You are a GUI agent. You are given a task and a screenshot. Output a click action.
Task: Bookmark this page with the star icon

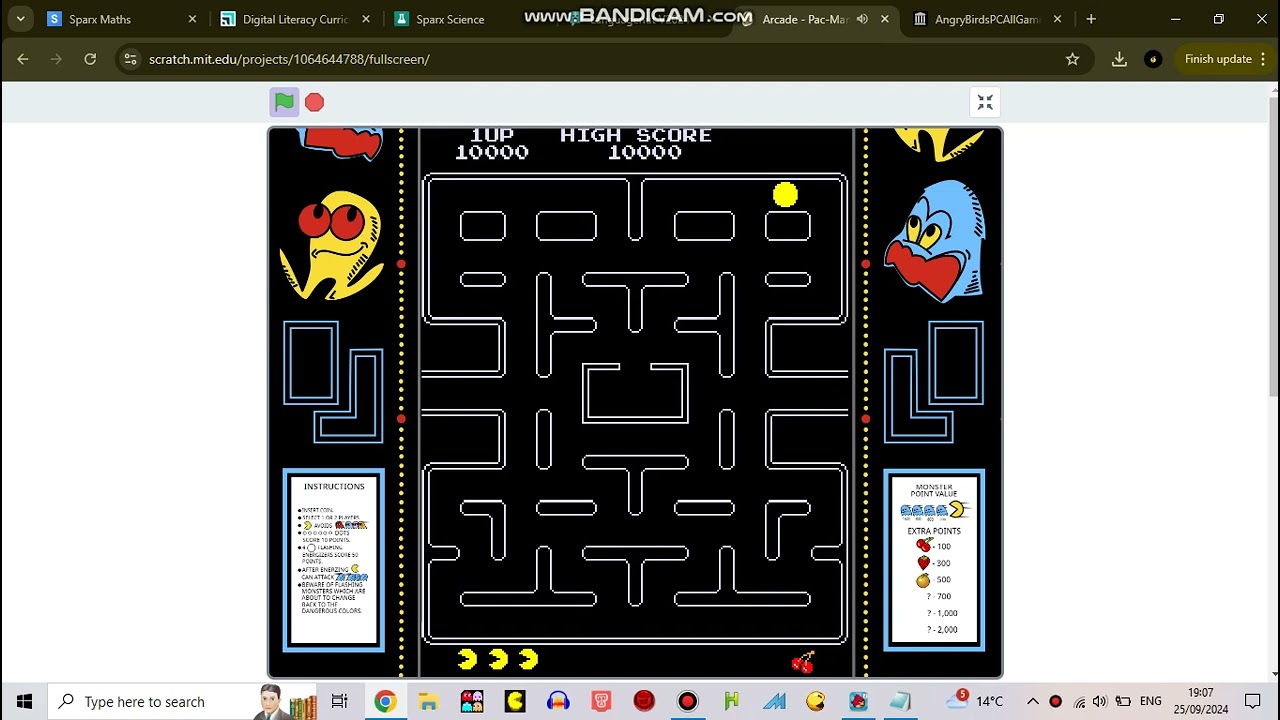point(1072,59)
